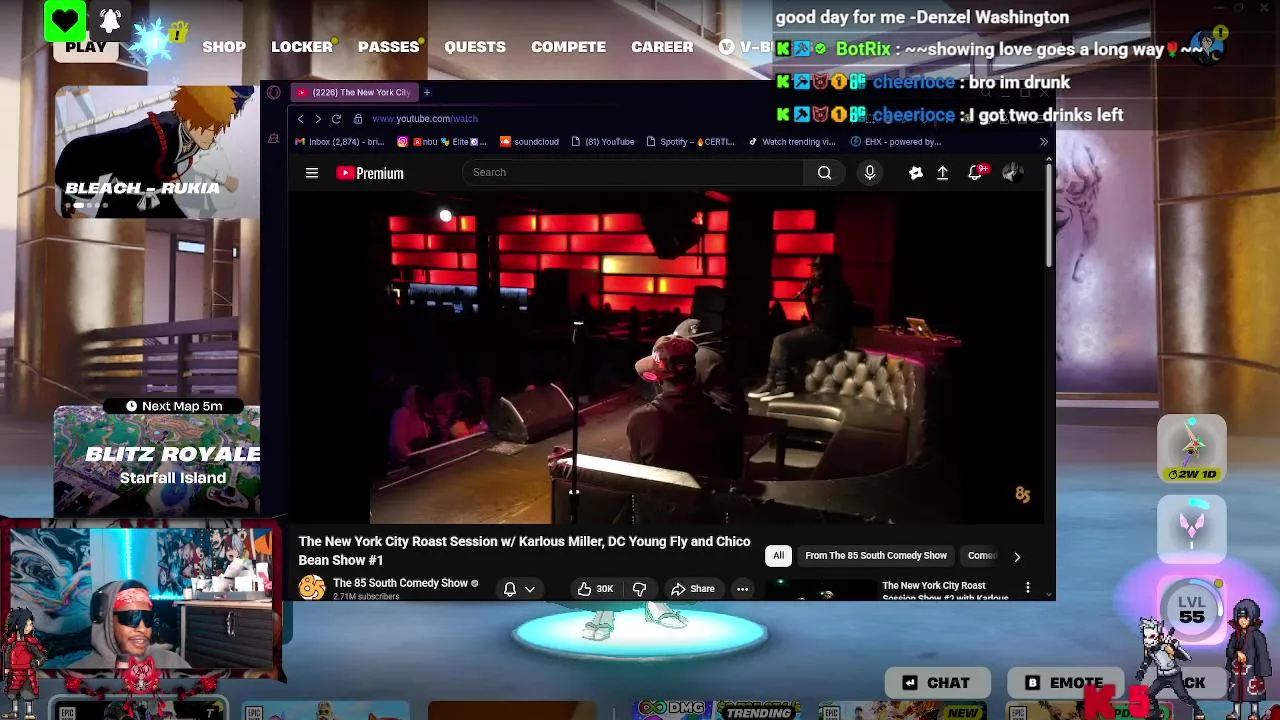Start voice search with microphone icon
The height and width of the screenshot is (720, 1280).
[x=870, y=172]
